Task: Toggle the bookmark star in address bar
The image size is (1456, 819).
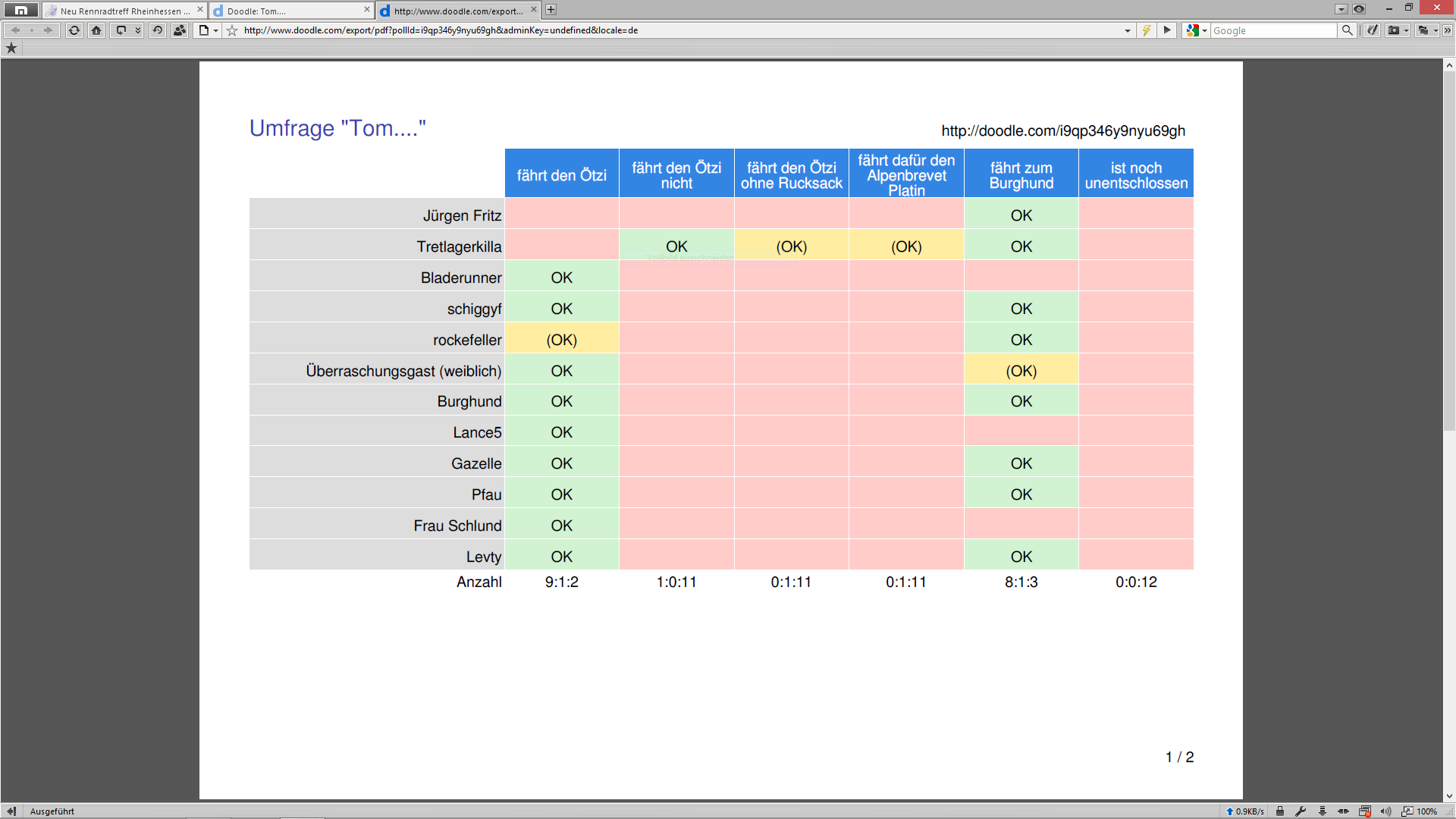Action: point(232,30)
